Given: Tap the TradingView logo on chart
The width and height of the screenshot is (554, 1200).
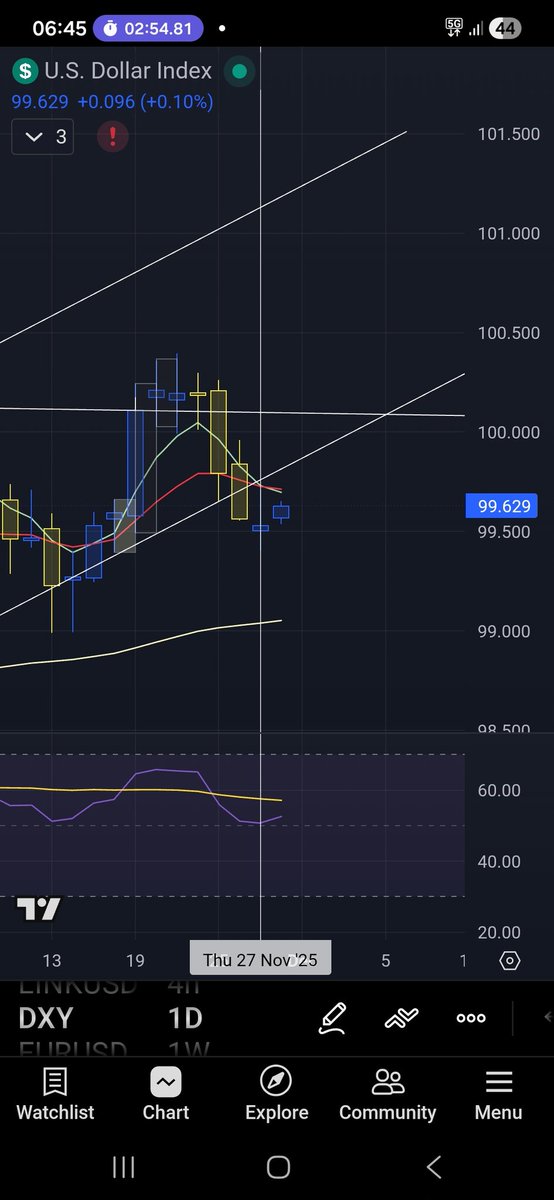Looking at the screenshot, I should (x=39, y=909).
